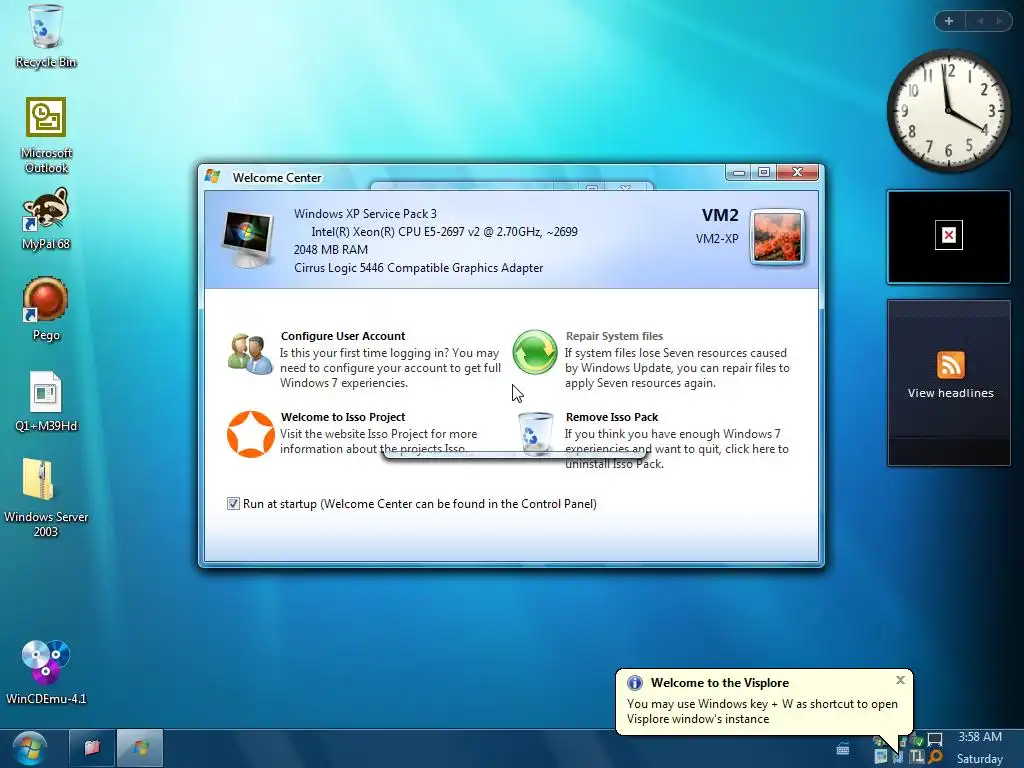Click the Configure User Account users icon
The width and height of the screenshot is (1024, 768).
pos(250,354)
